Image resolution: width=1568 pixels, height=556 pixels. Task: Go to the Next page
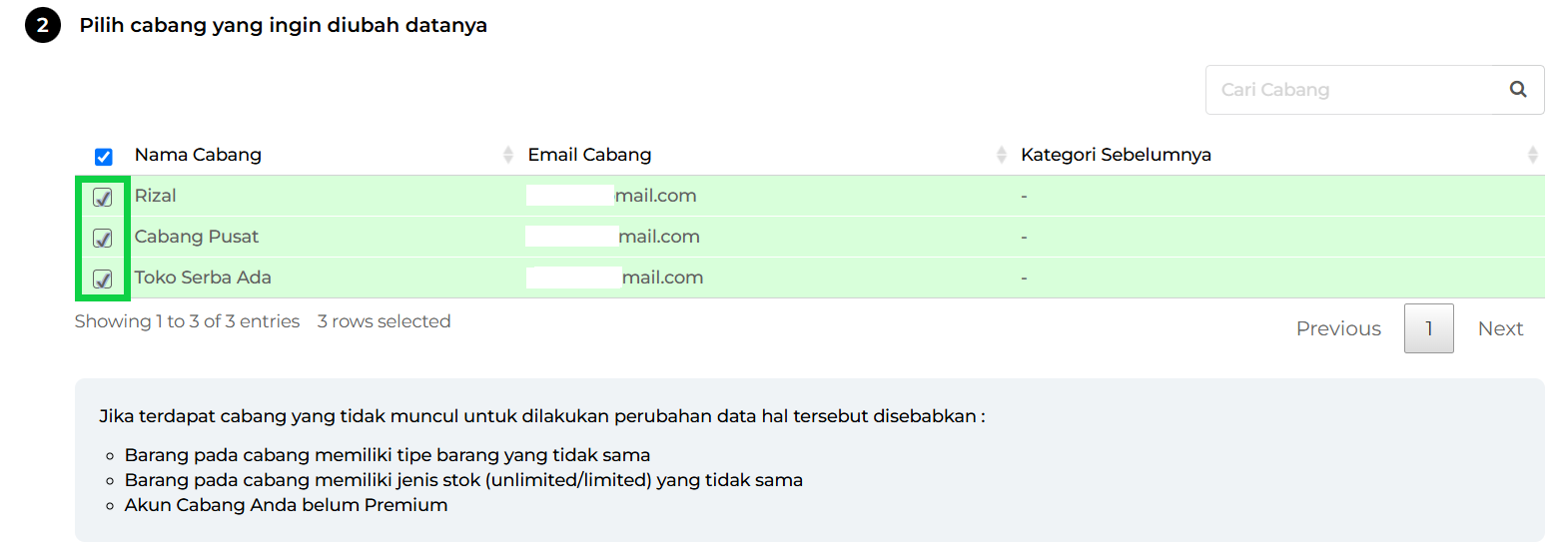pyautogui.click(x=1500, y=328)
